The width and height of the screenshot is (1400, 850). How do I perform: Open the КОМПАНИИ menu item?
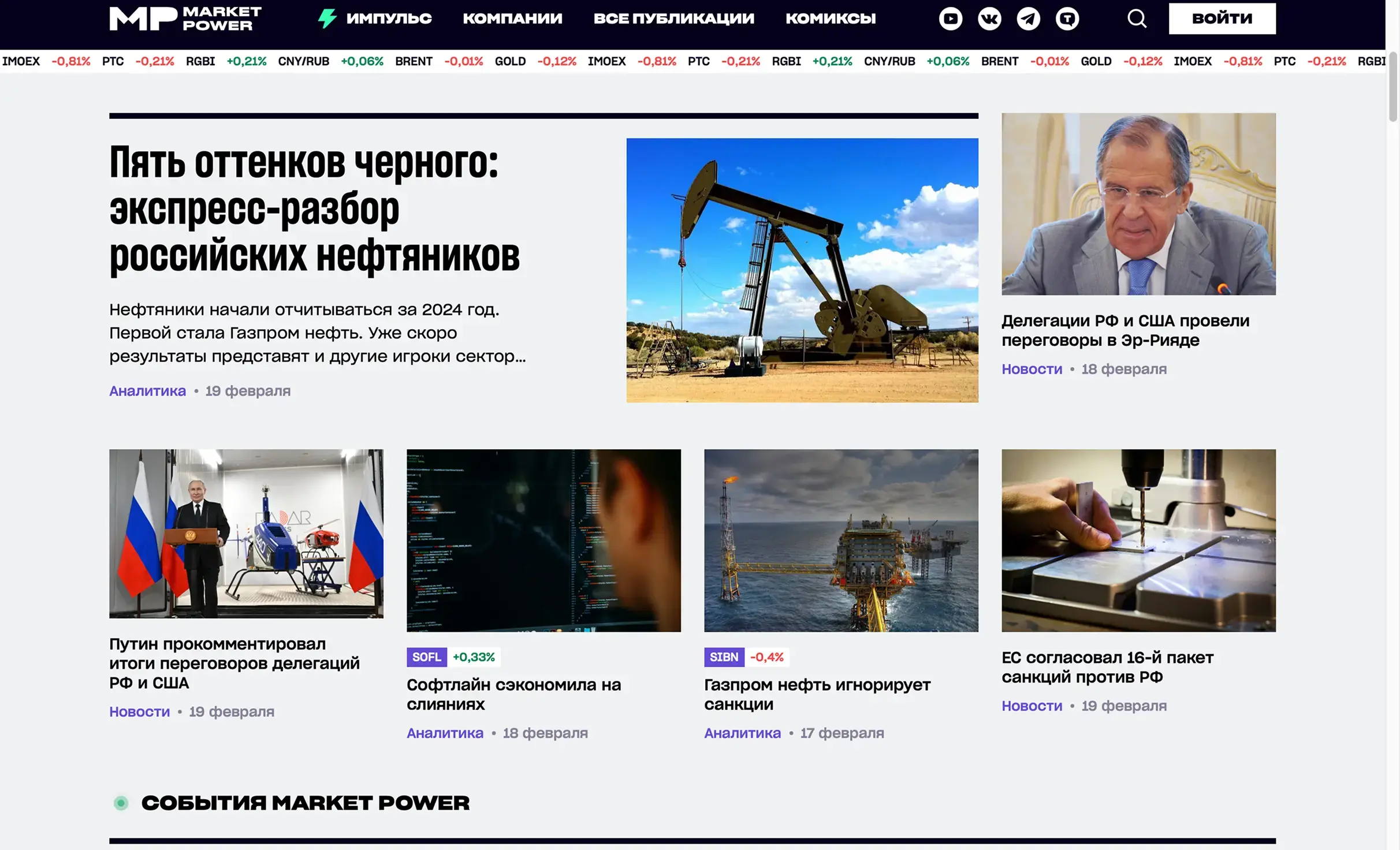(512, 18)
